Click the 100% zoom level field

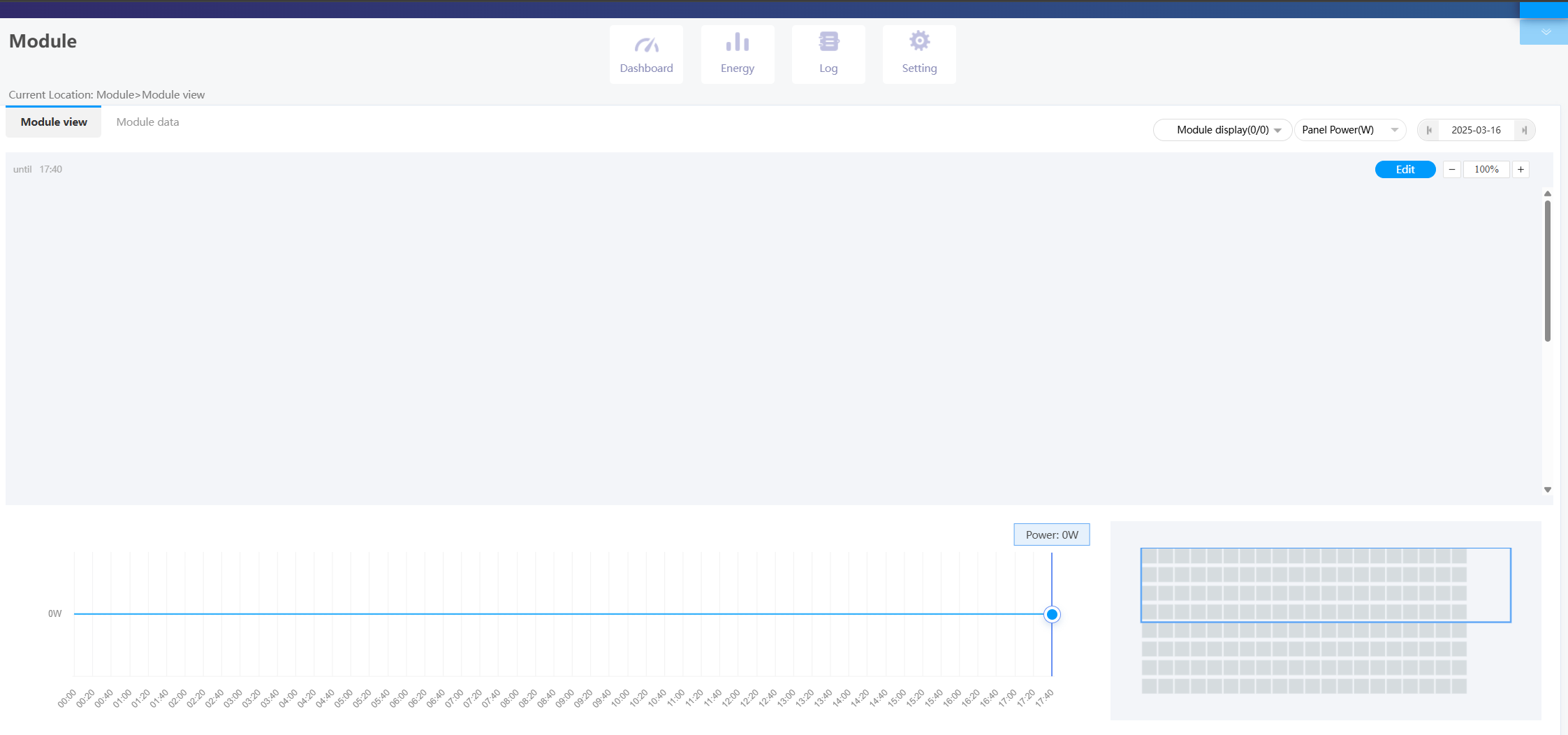(1486, 170)
